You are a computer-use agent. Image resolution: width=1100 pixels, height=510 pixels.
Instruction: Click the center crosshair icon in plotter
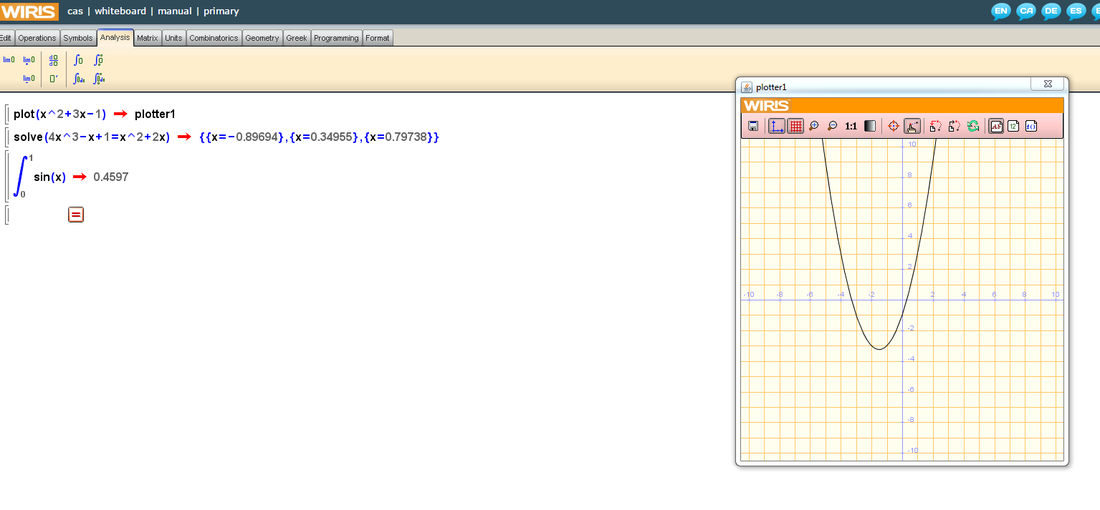(894, 126)
